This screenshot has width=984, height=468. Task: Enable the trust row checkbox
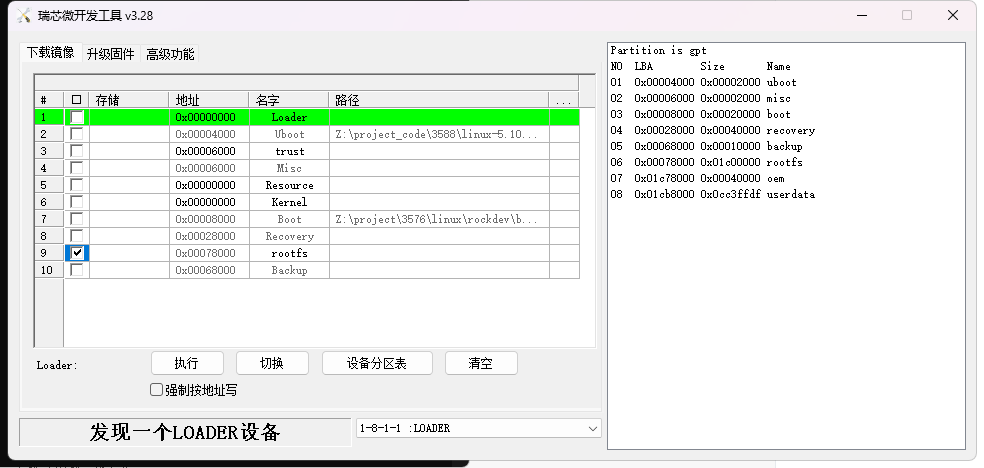point(77,151)
